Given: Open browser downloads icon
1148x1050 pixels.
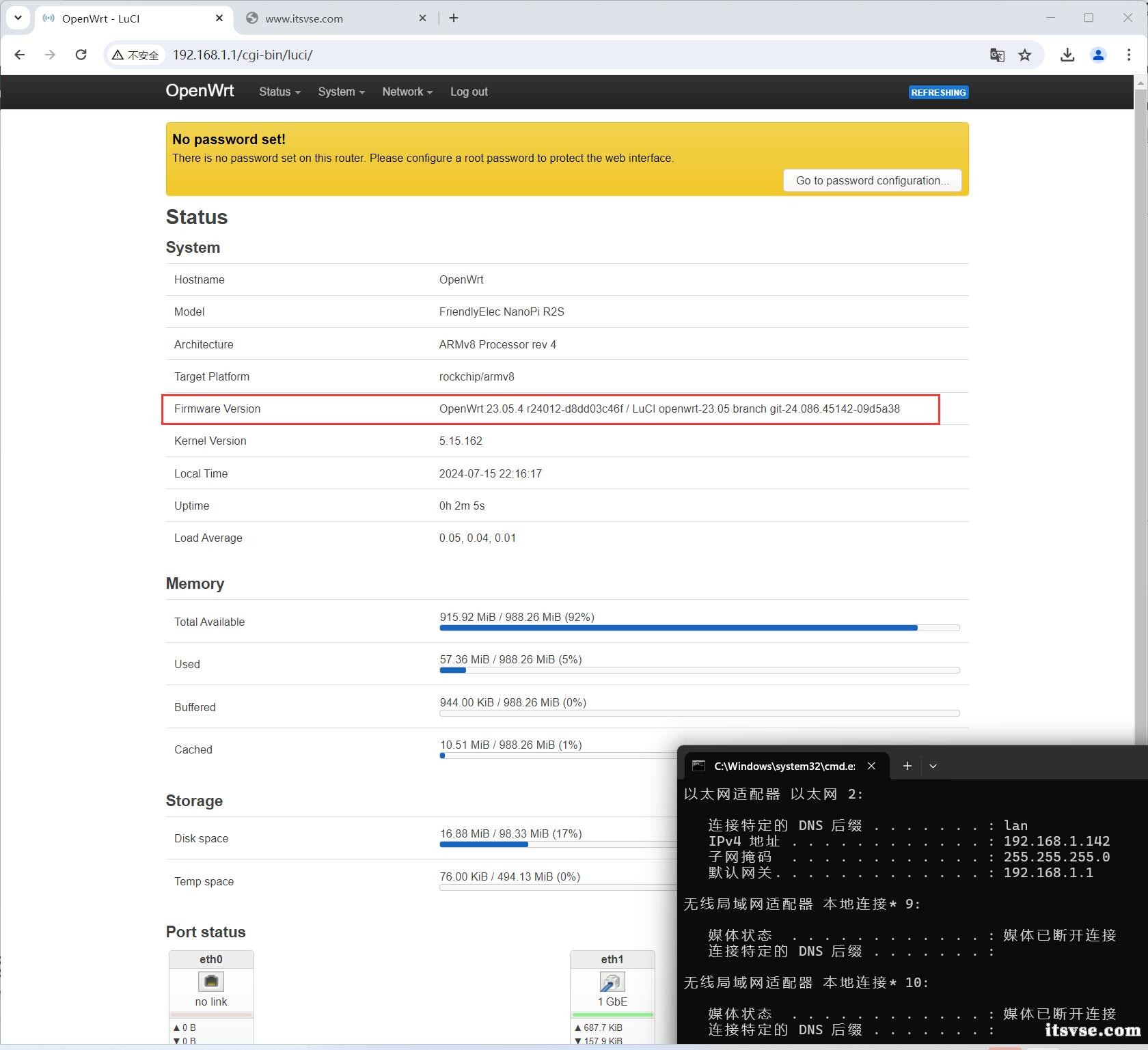Looking at the screenshot, I should click(1067, 55).
